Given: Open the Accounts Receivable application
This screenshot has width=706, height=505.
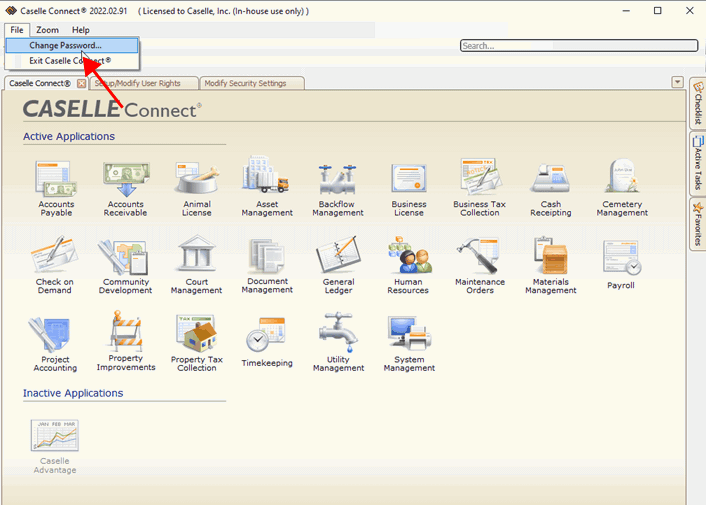Looking at the screenshot, I should (x=126, y=189).
